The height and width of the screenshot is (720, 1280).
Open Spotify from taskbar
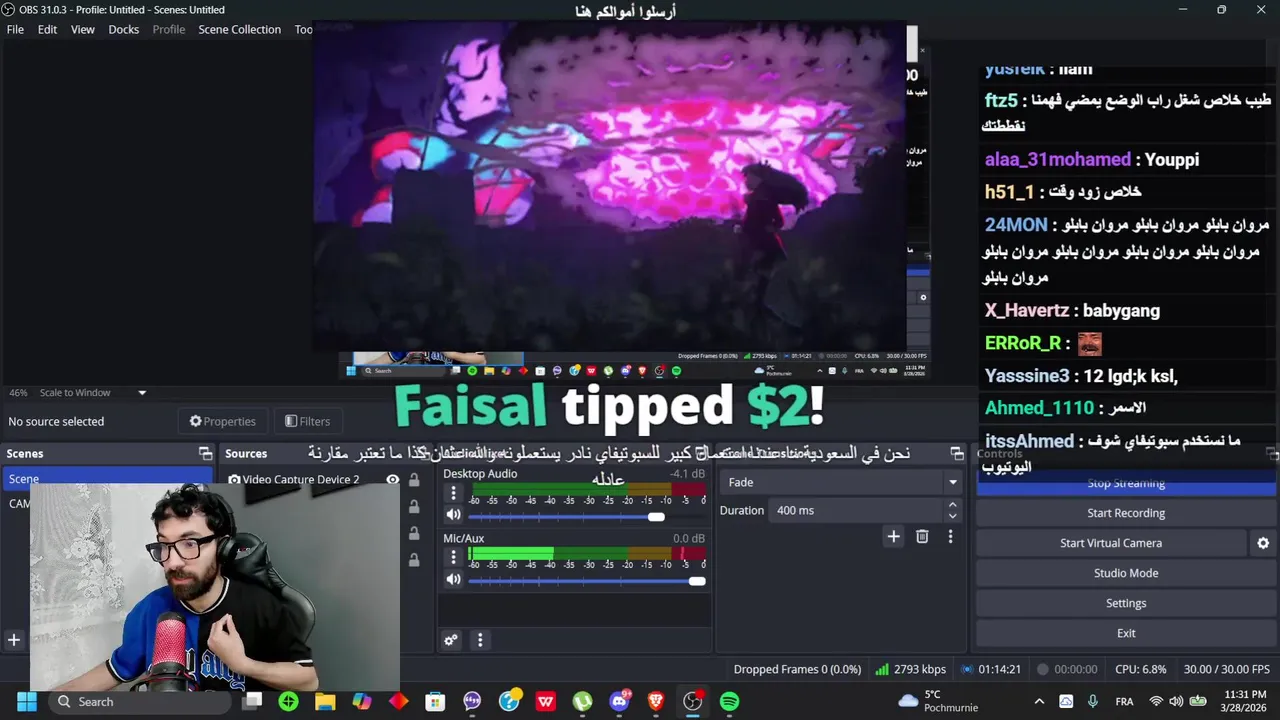tap(729, 702)
